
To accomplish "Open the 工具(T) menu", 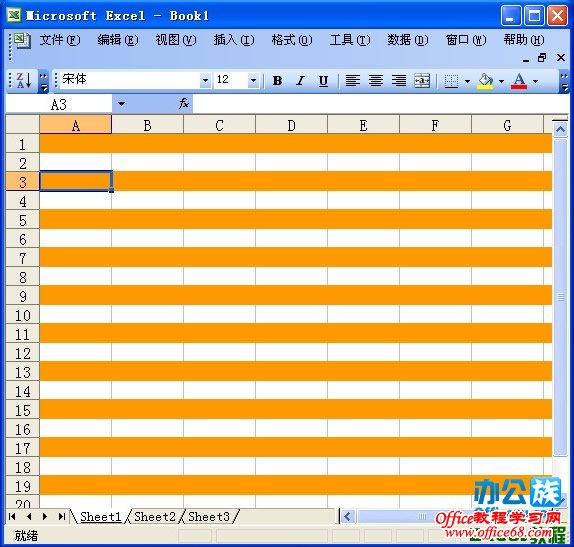I will point(350,40).
